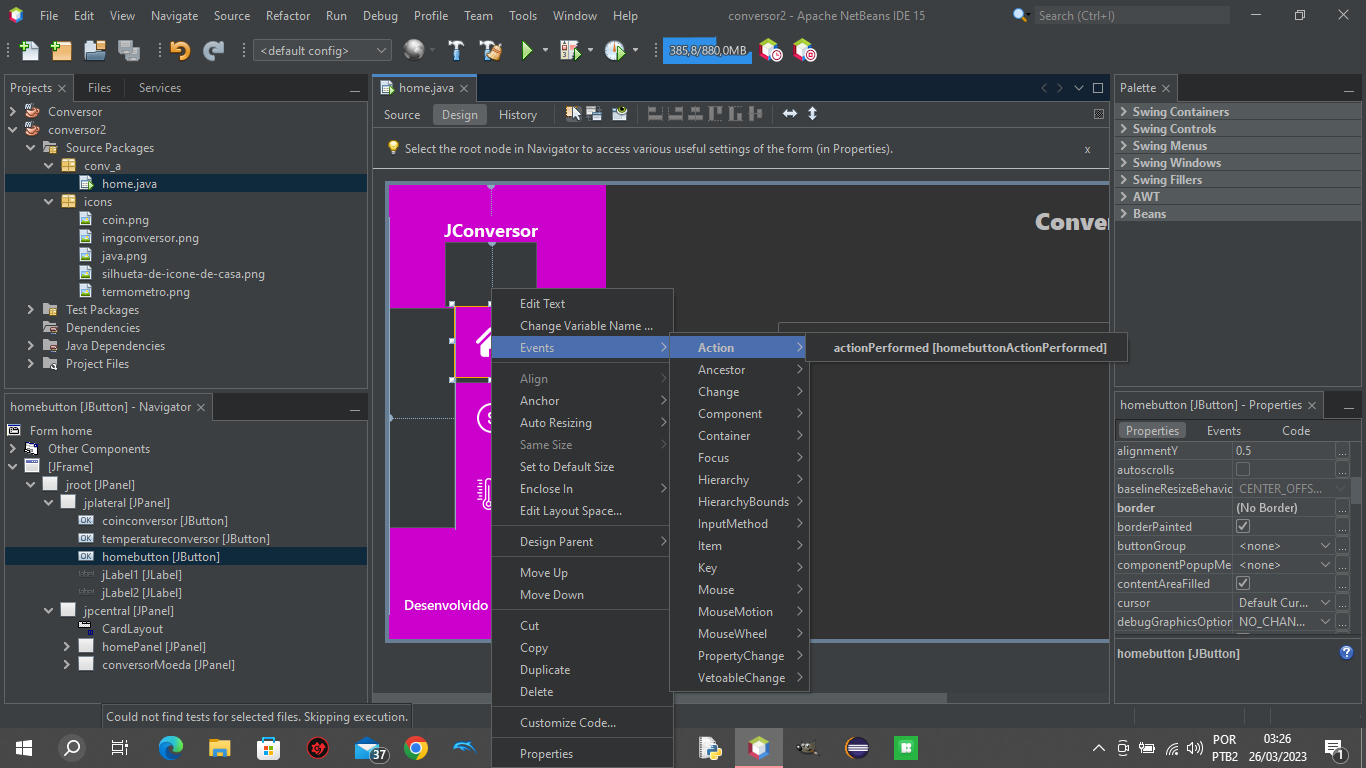
Task: Click the Undo arrow icon
Action: click(180, 50)
